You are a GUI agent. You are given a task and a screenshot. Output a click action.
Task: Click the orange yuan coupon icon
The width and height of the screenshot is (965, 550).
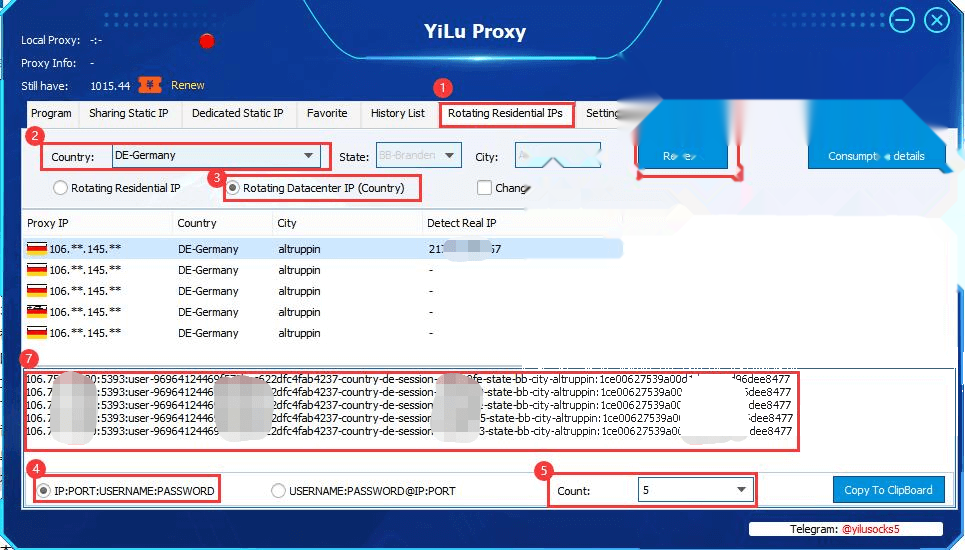[x=150, y=85]
